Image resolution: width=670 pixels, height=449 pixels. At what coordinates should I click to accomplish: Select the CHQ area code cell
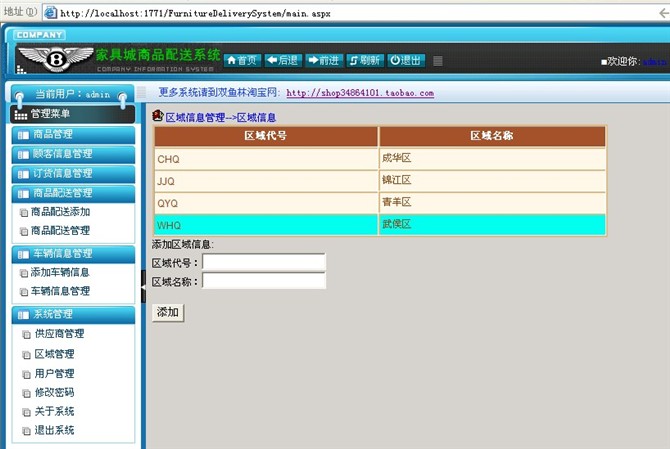[266, 159]
